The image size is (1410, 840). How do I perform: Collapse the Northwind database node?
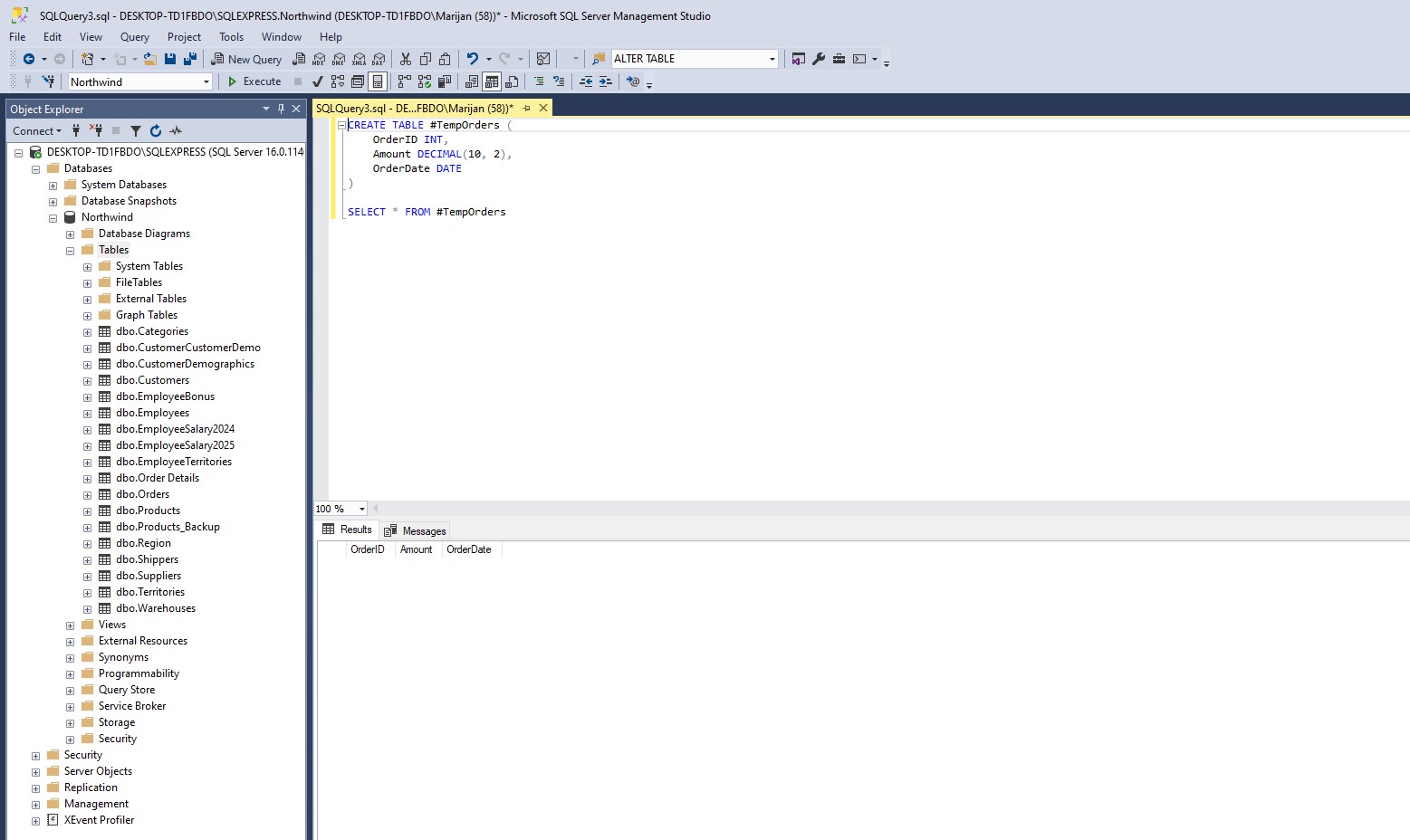click(53, 217)
